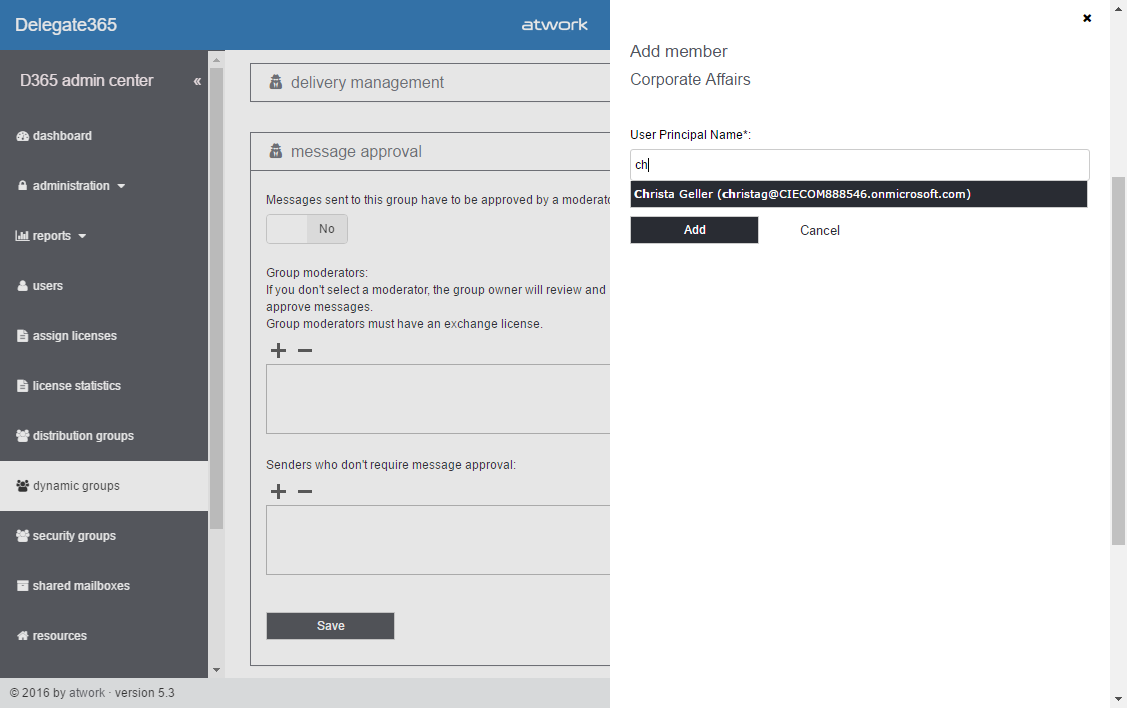The image size is (1127, 708).
Task: Add a group moderator with plus icon
Action: pos(278,350)
